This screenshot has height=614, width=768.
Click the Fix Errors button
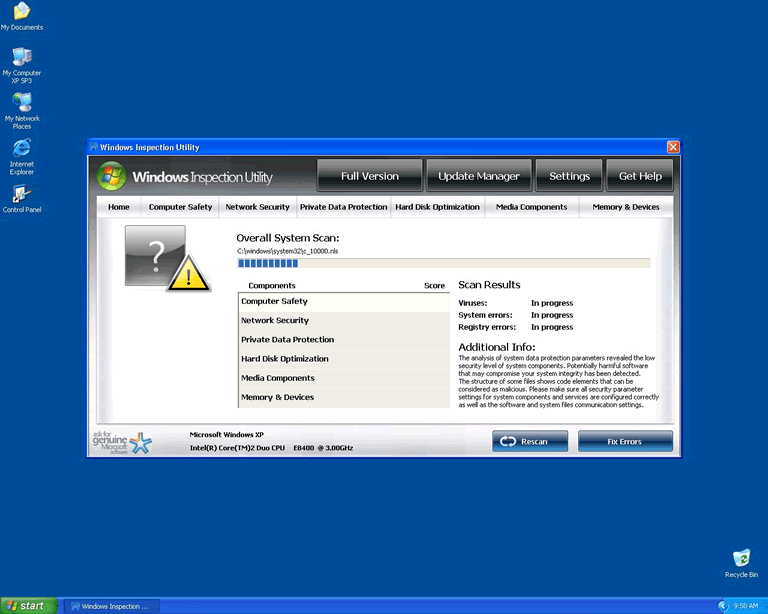click(x=625, y=441)
